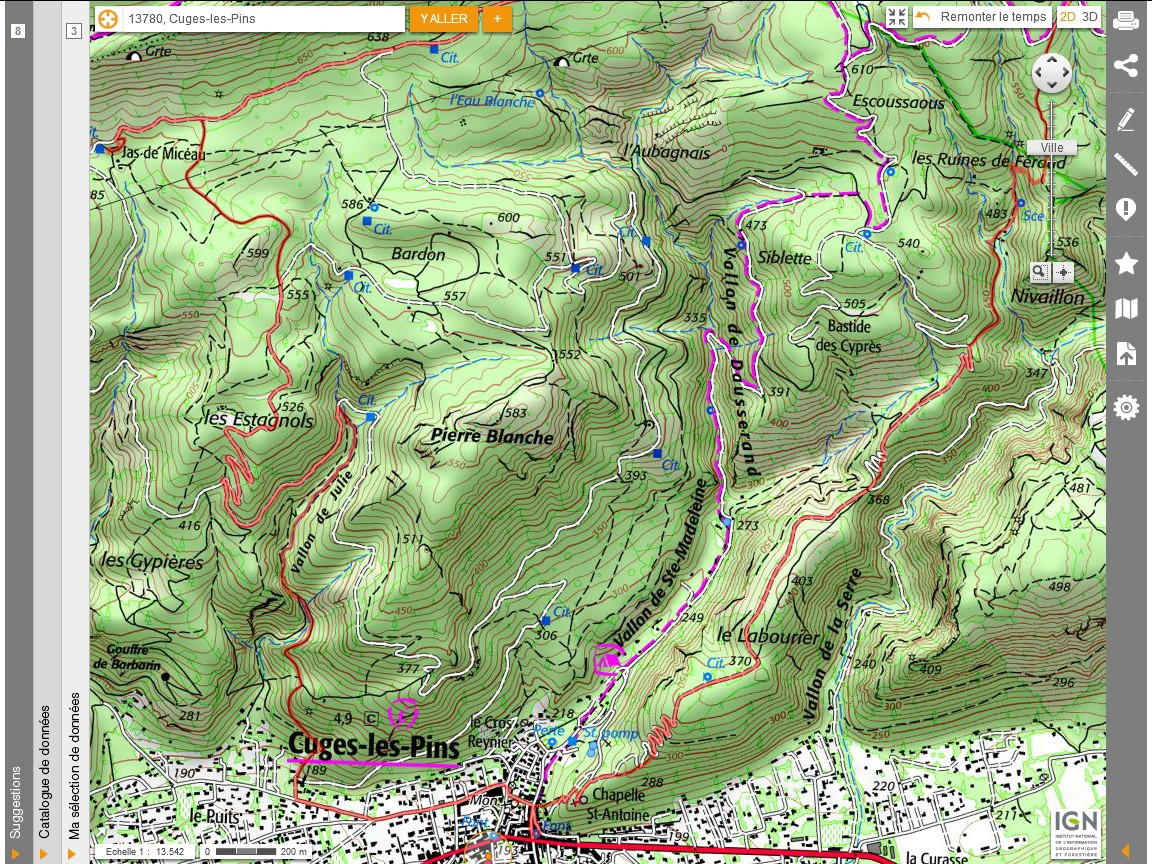Viewport: 1152px width, 864px height.
Task: Click the Vallon de la Serre label
Action: (x=831, y=644)
